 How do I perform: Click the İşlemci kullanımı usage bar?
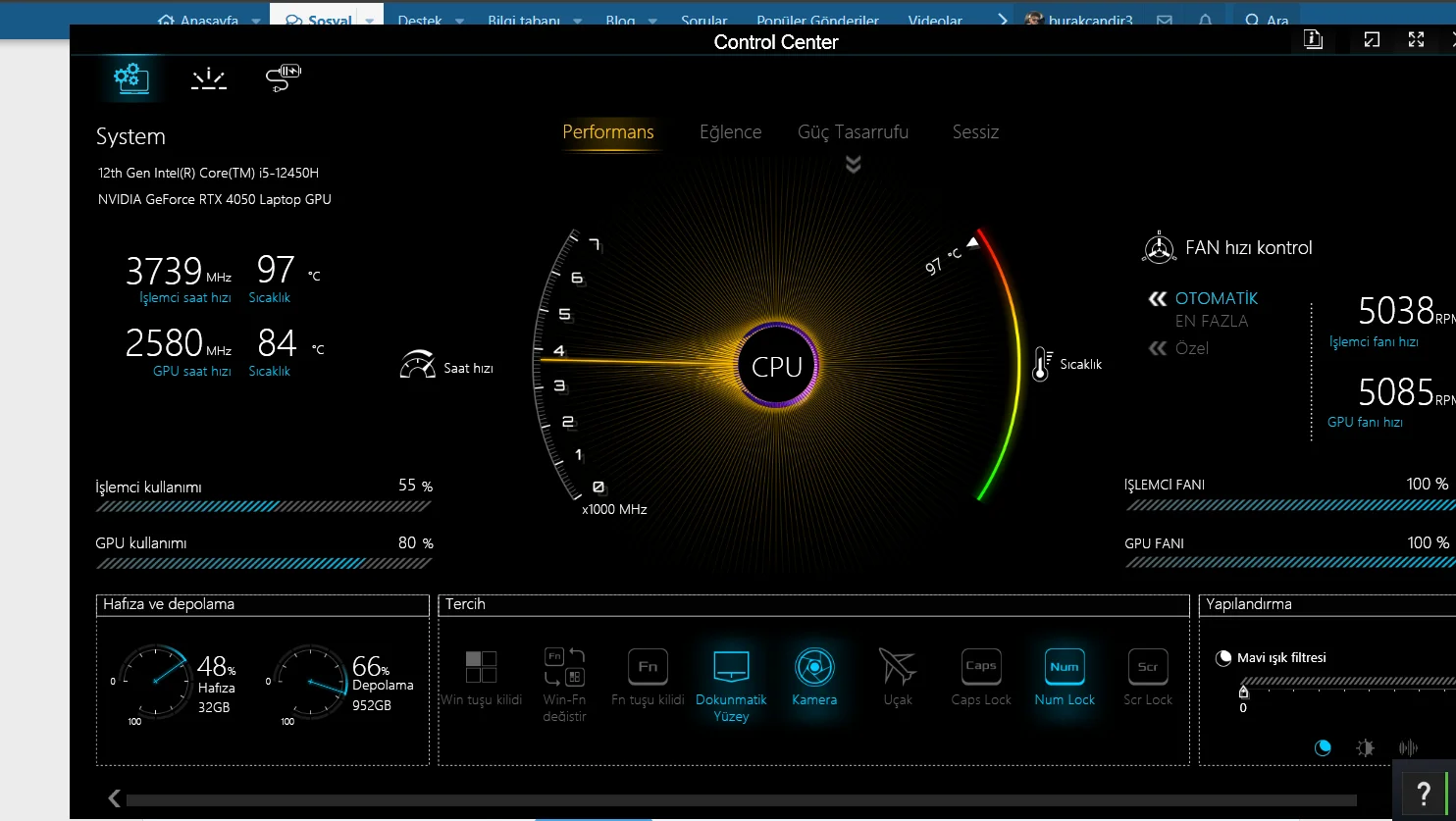tap(264, 507)
